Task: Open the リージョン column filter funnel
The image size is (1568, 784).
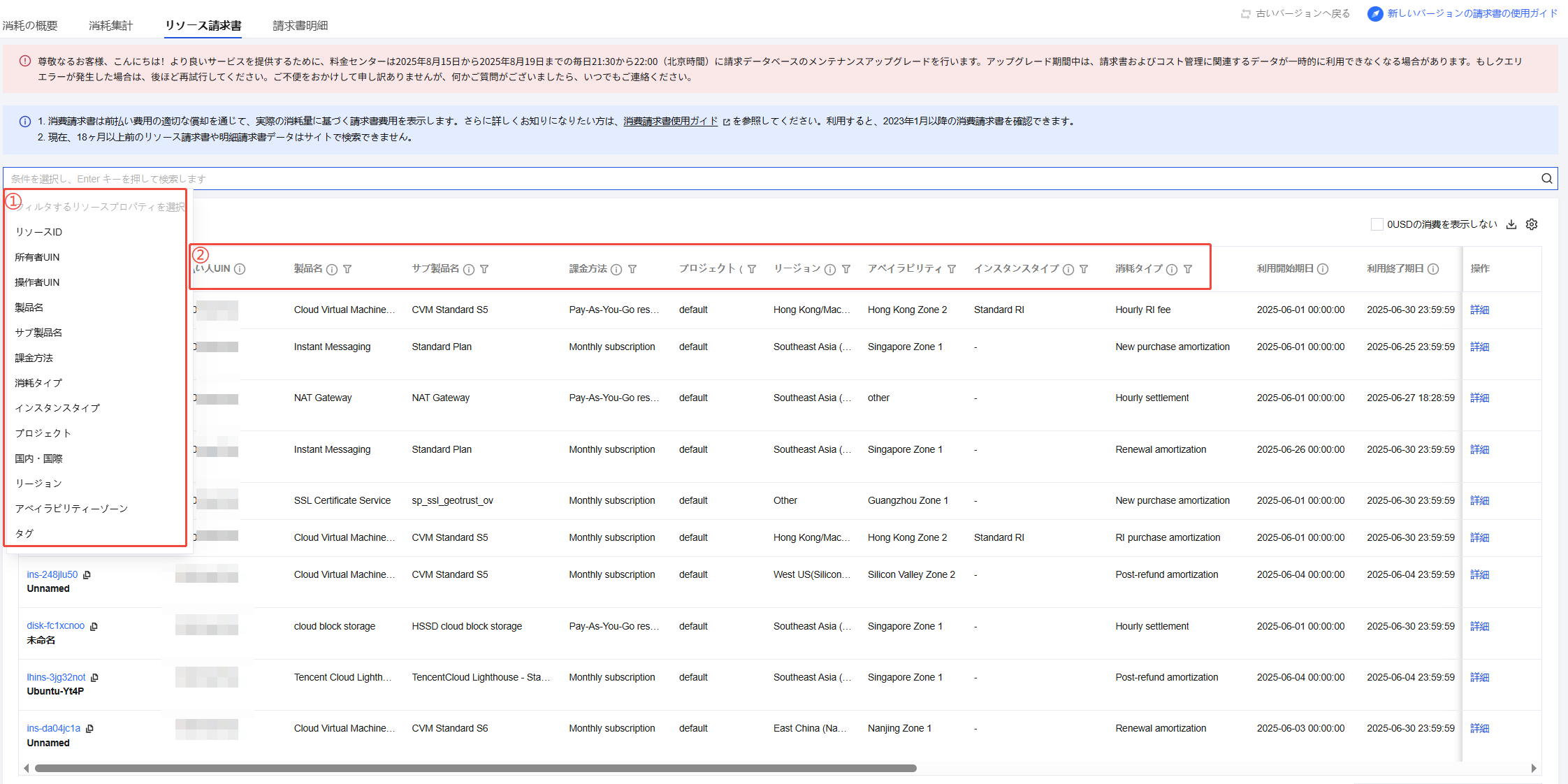Action: pos(846,269)
